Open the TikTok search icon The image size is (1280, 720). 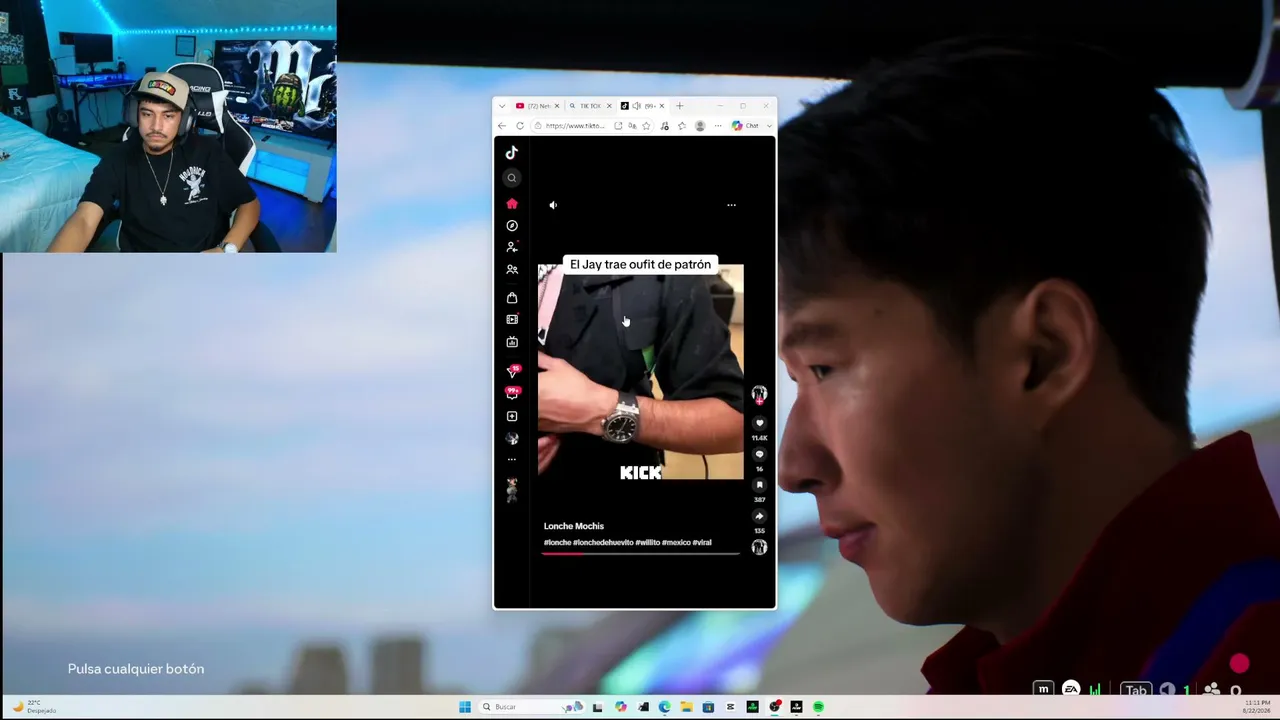point(512,178)
